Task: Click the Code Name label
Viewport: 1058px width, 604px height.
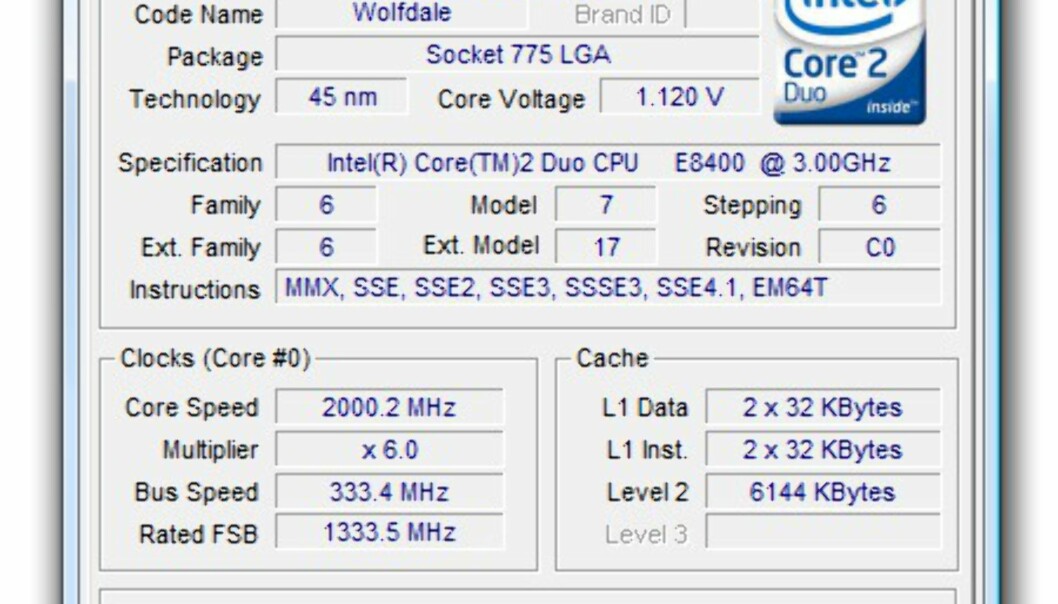Action: tap(198, 14)
